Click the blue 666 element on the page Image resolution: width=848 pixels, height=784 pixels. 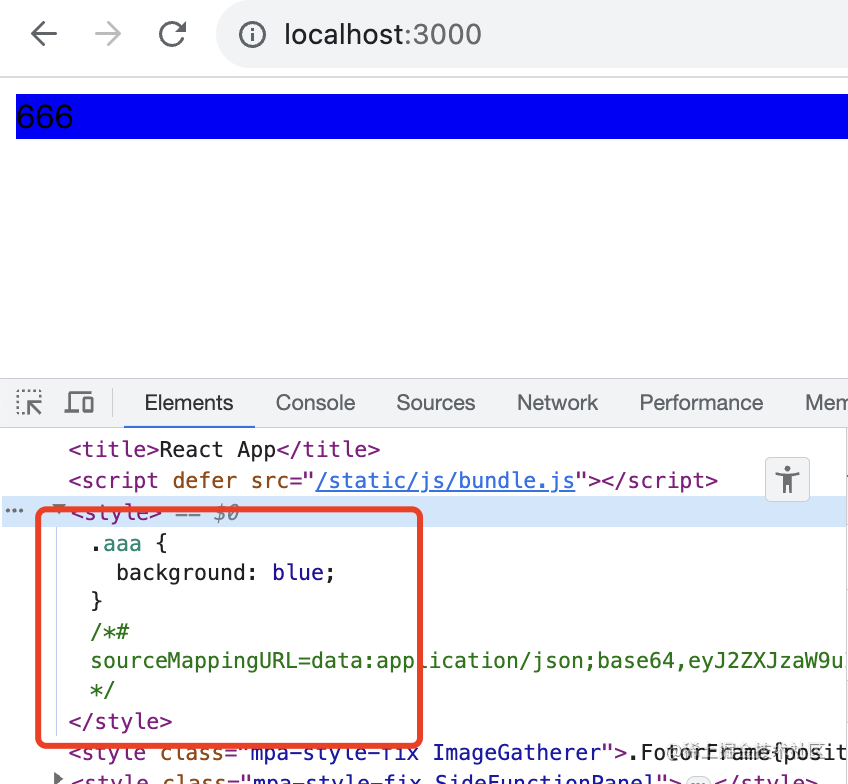432,116
